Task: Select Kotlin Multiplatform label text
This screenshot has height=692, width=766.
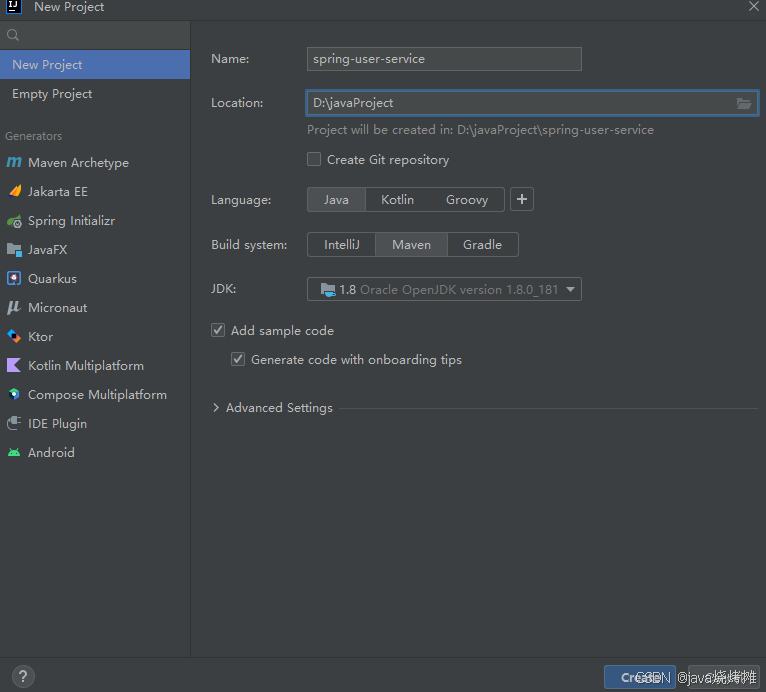Action: coord(86,366)
